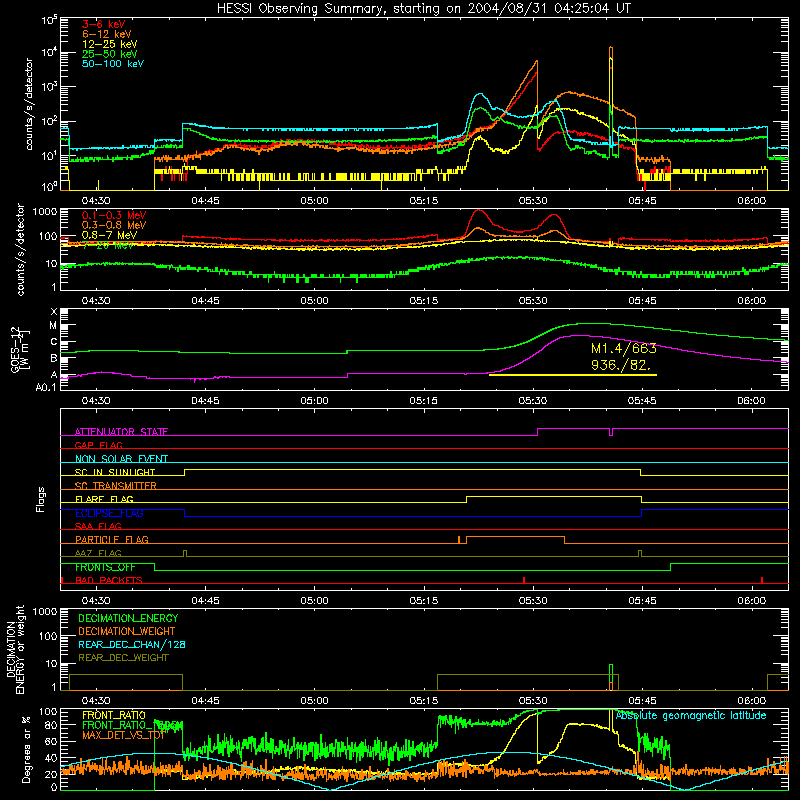Select the SAA_FLAG label
The width and height of the screenshot is (800, 800).
click(98, 526)
